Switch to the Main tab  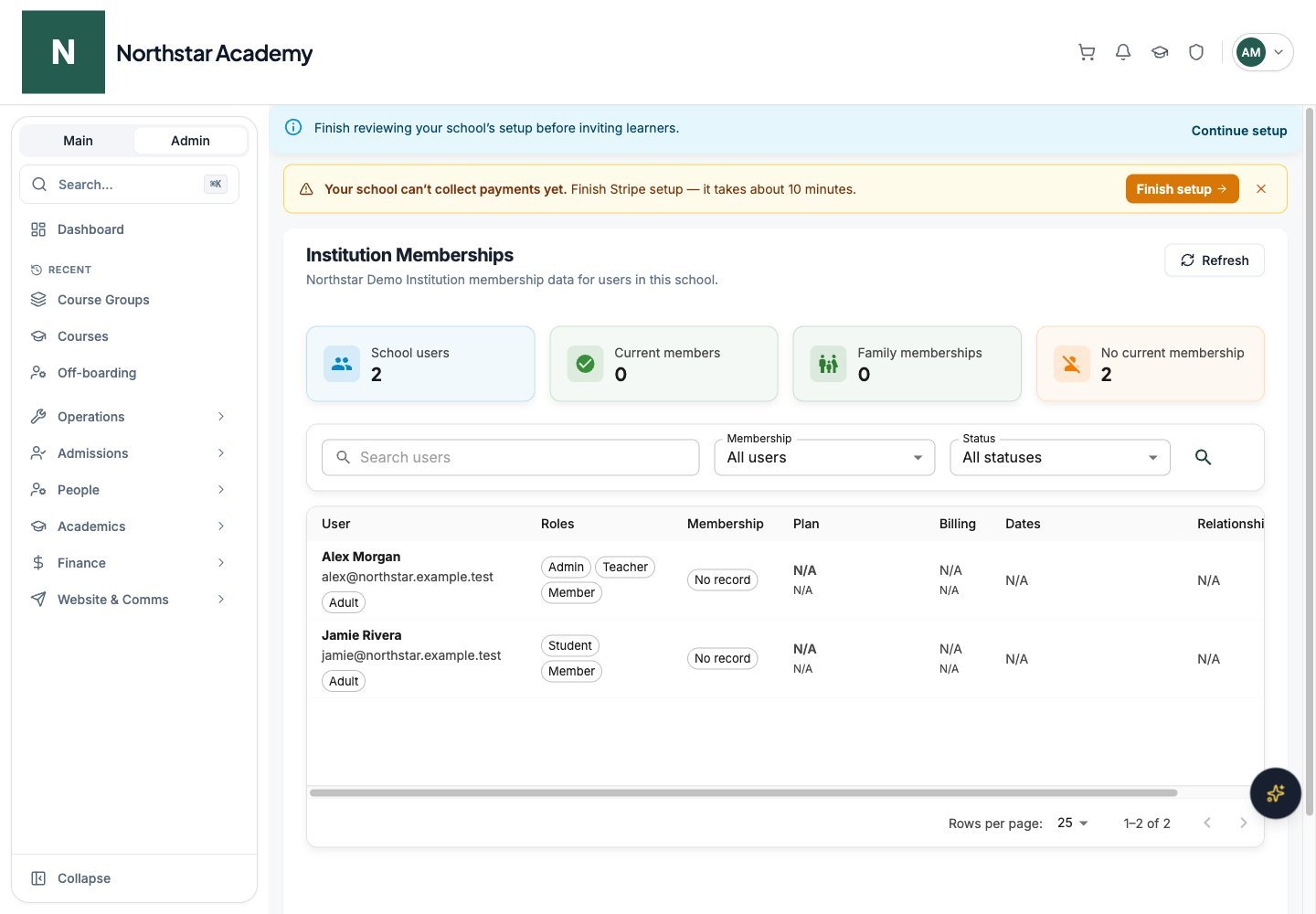(78, 141)
